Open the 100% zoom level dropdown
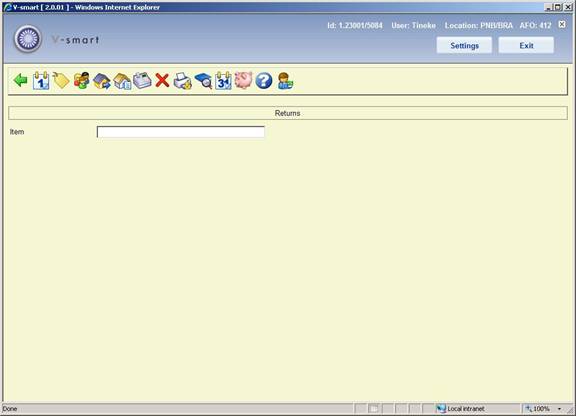 point(544,409)
